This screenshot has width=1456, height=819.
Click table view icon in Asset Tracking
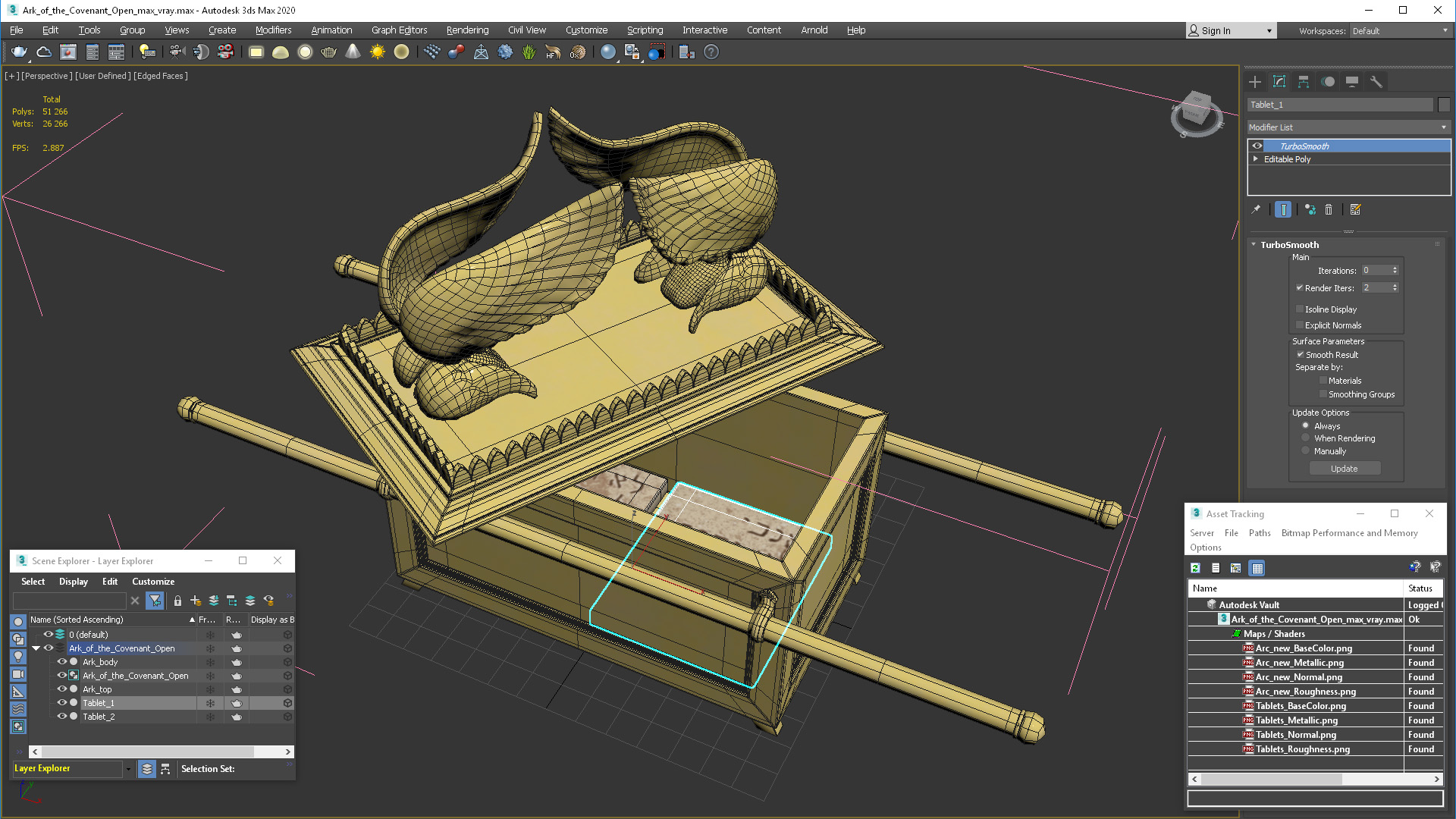1257,568
